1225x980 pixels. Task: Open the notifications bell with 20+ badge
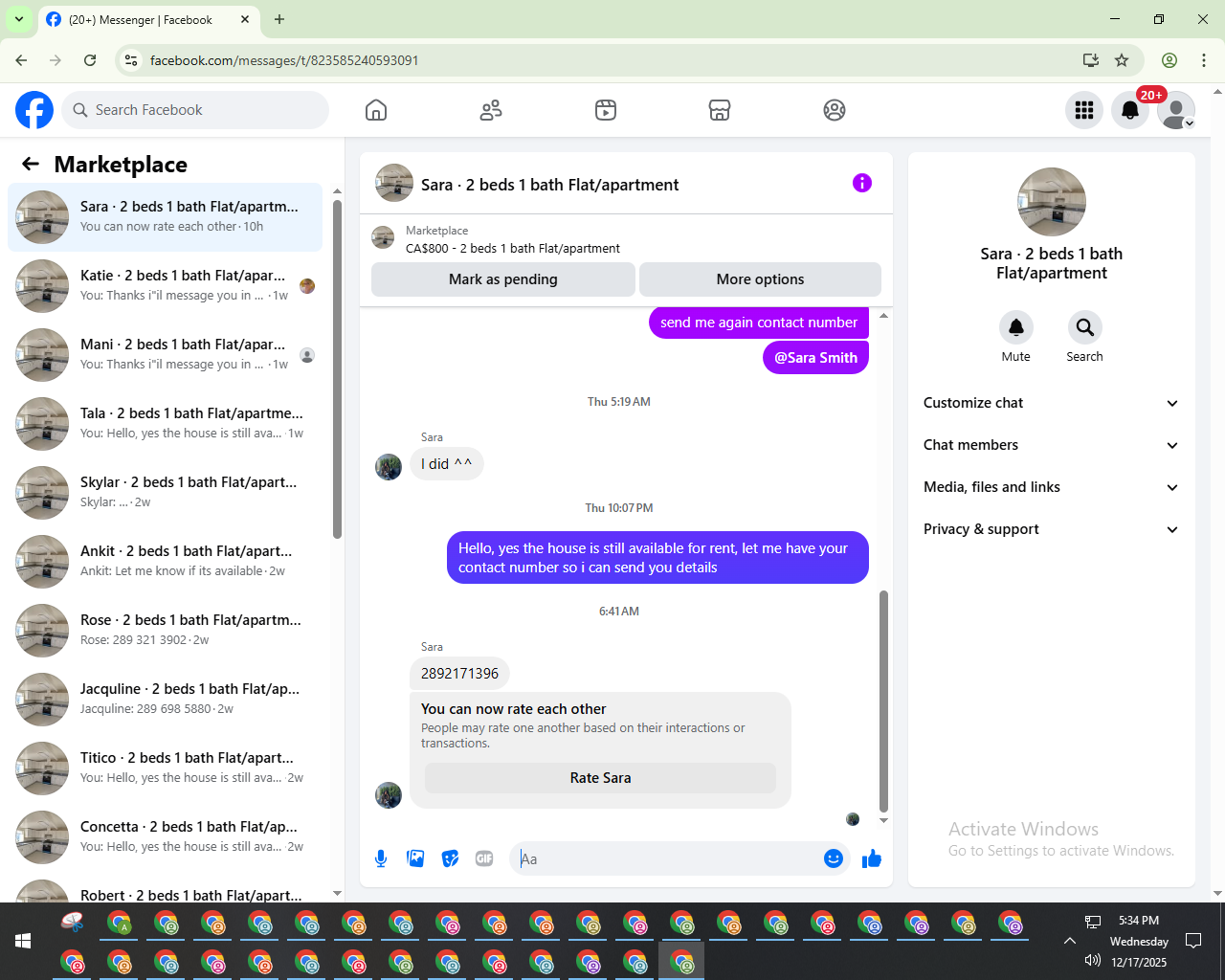pyautogui.click(x=1130, y=110)
